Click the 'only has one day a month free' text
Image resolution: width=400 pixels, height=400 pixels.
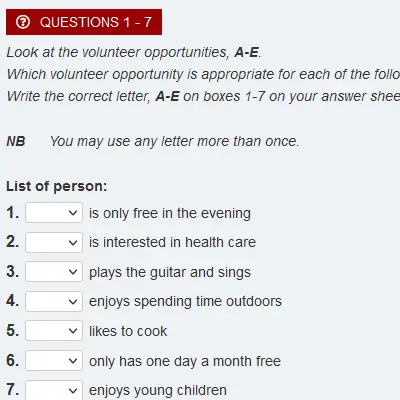pyautogui.click(x=185, y=361)
